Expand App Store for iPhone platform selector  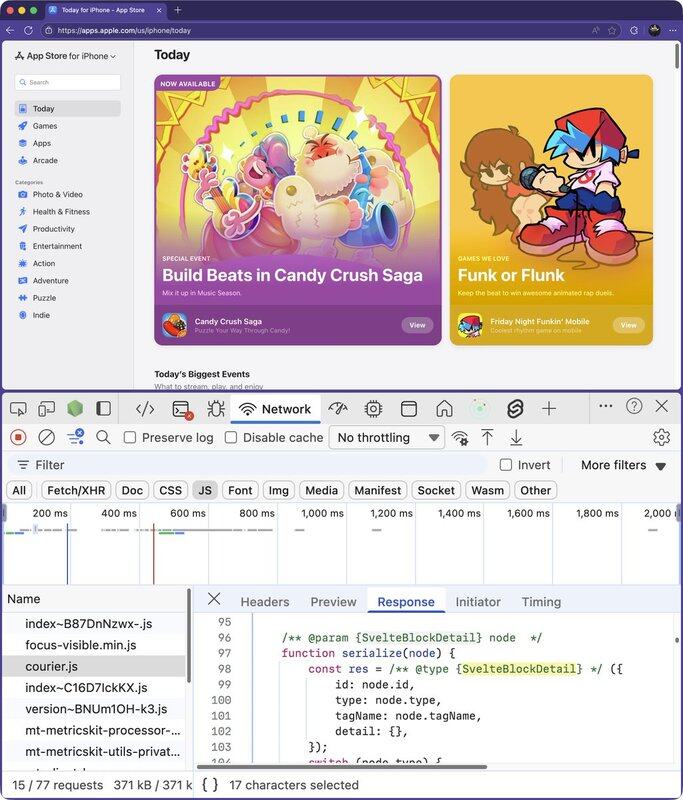(66, 56)
